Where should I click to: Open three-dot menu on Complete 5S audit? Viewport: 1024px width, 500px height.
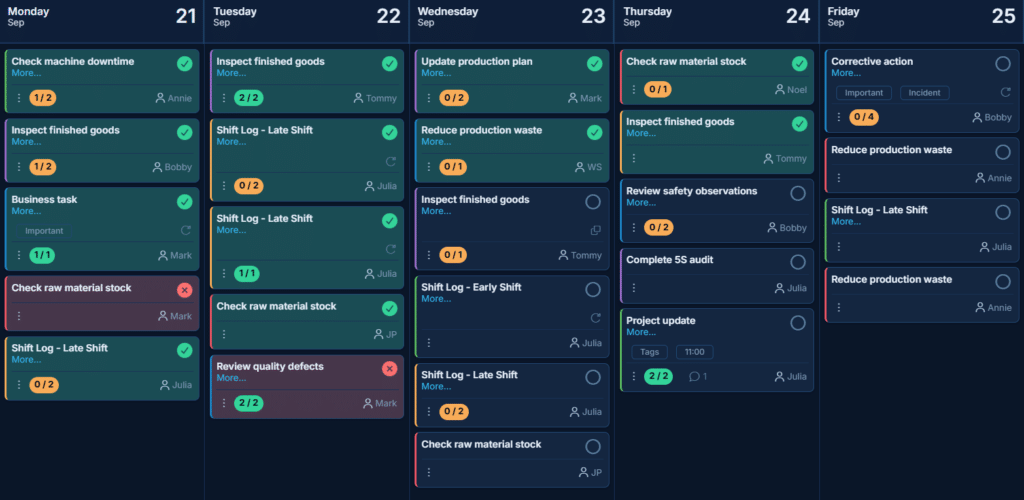click(633, 288)
